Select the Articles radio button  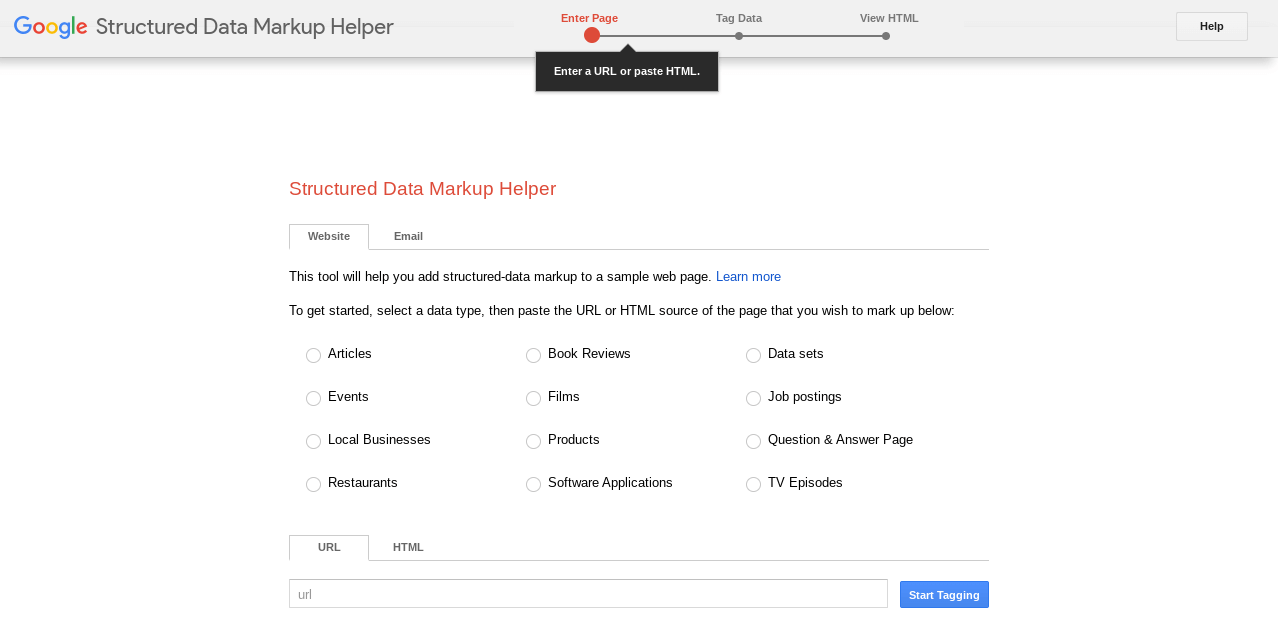pyautogui.click(x=313, y=355)
